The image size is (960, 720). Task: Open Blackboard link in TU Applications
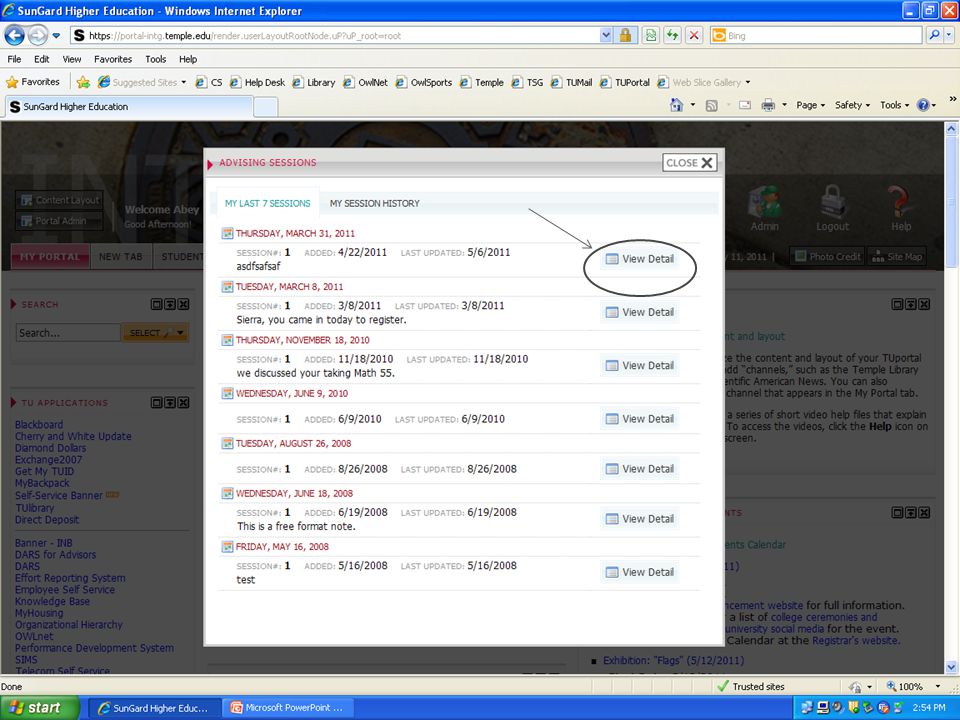tap(39, 424)
